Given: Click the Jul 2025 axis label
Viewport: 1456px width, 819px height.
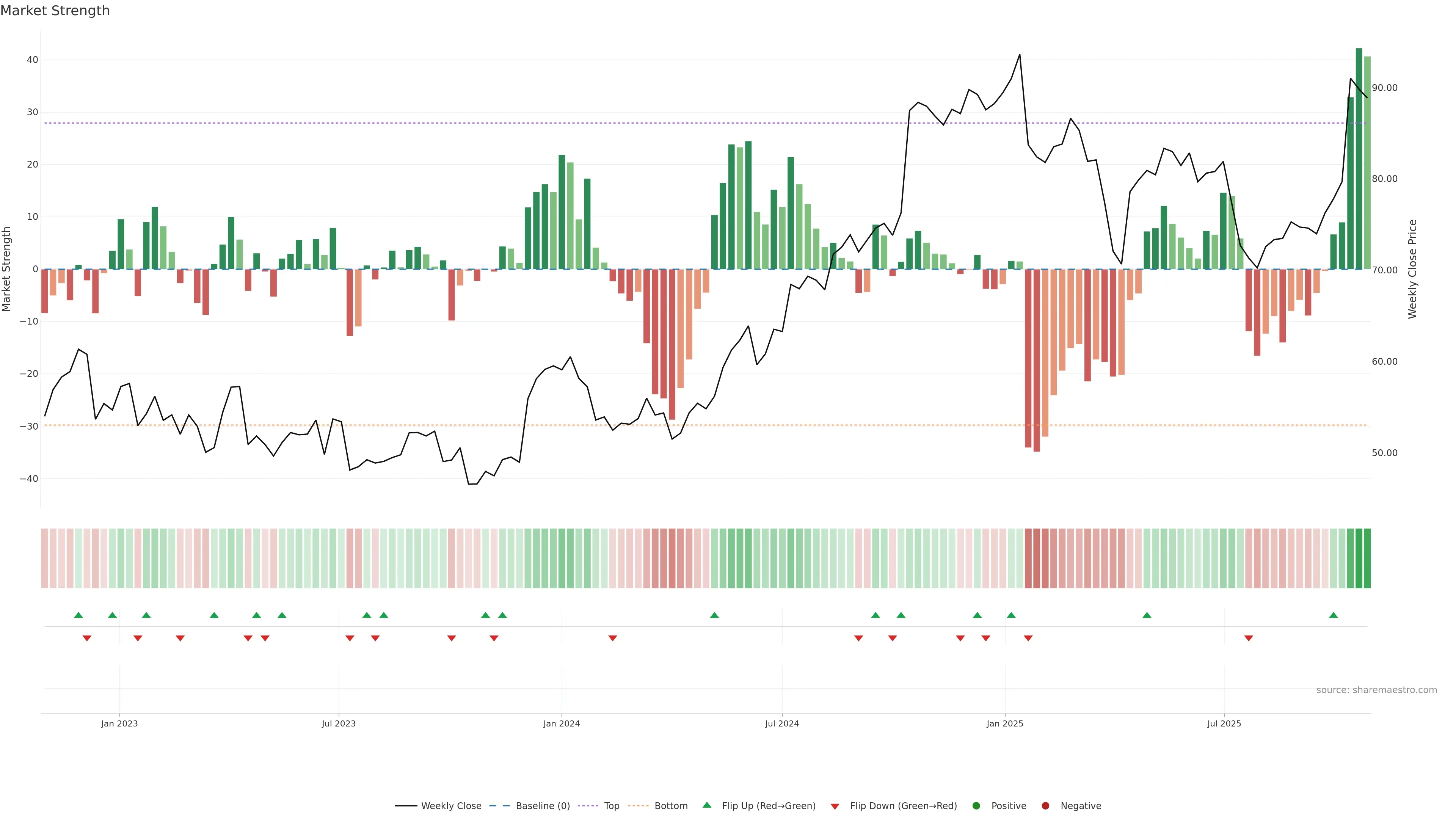Looking at the screenshot, I should coord(1224,723).
